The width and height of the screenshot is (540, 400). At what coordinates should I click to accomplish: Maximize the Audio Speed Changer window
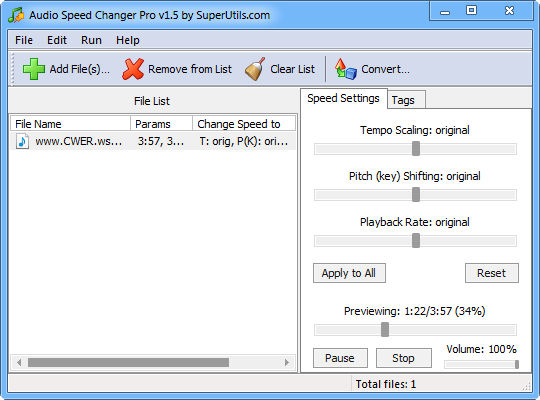click(x=471, y=11)
